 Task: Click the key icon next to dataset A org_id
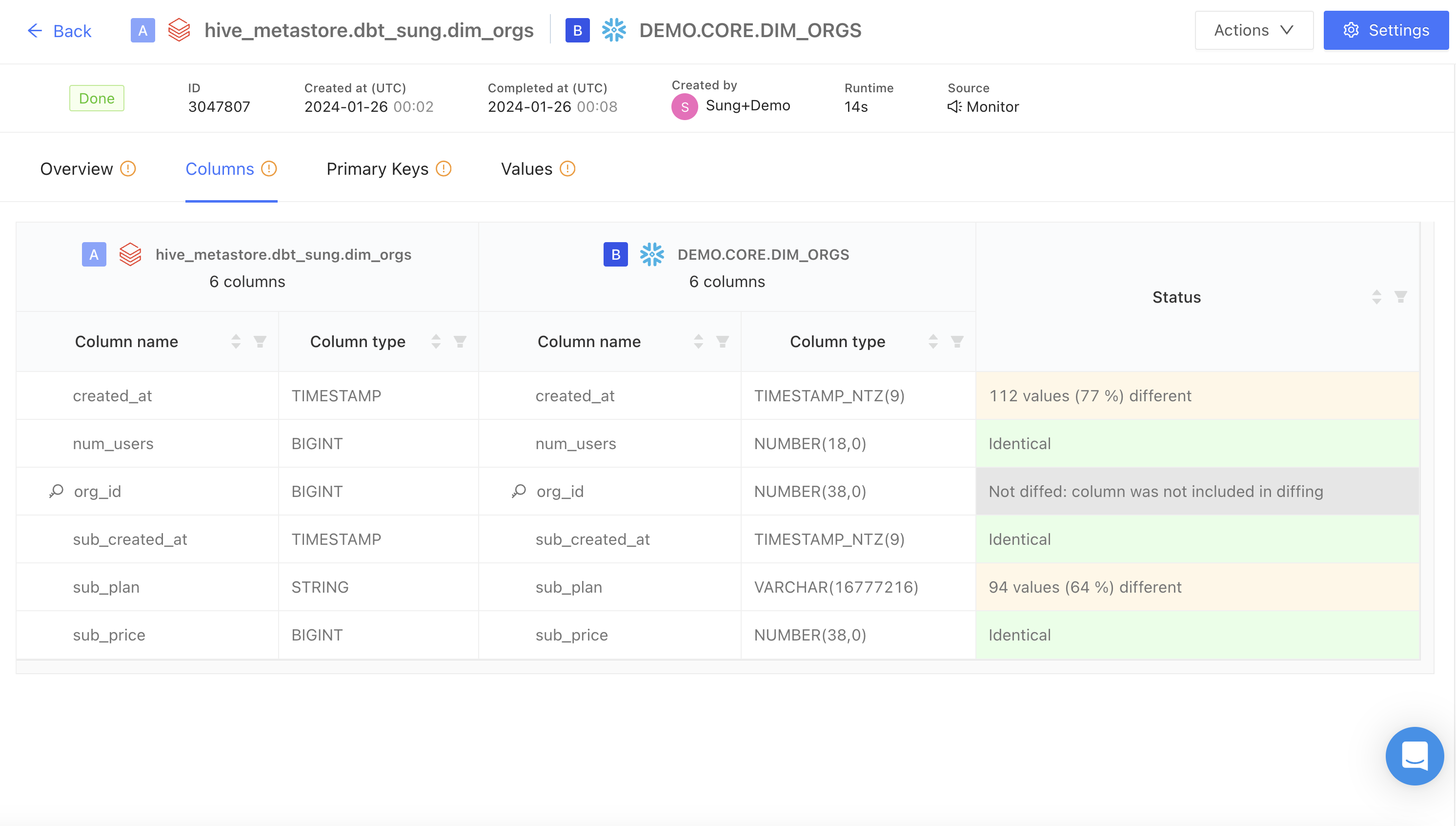56,491
